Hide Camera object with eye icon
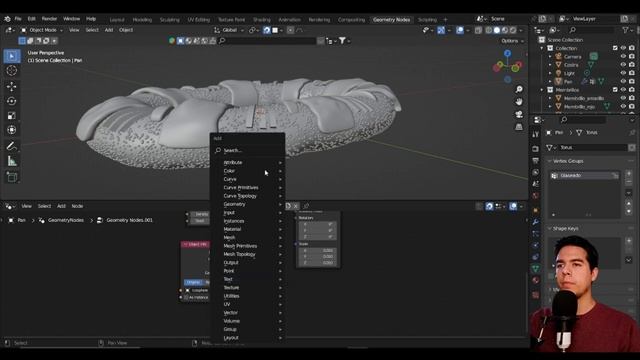 [623, 57]
